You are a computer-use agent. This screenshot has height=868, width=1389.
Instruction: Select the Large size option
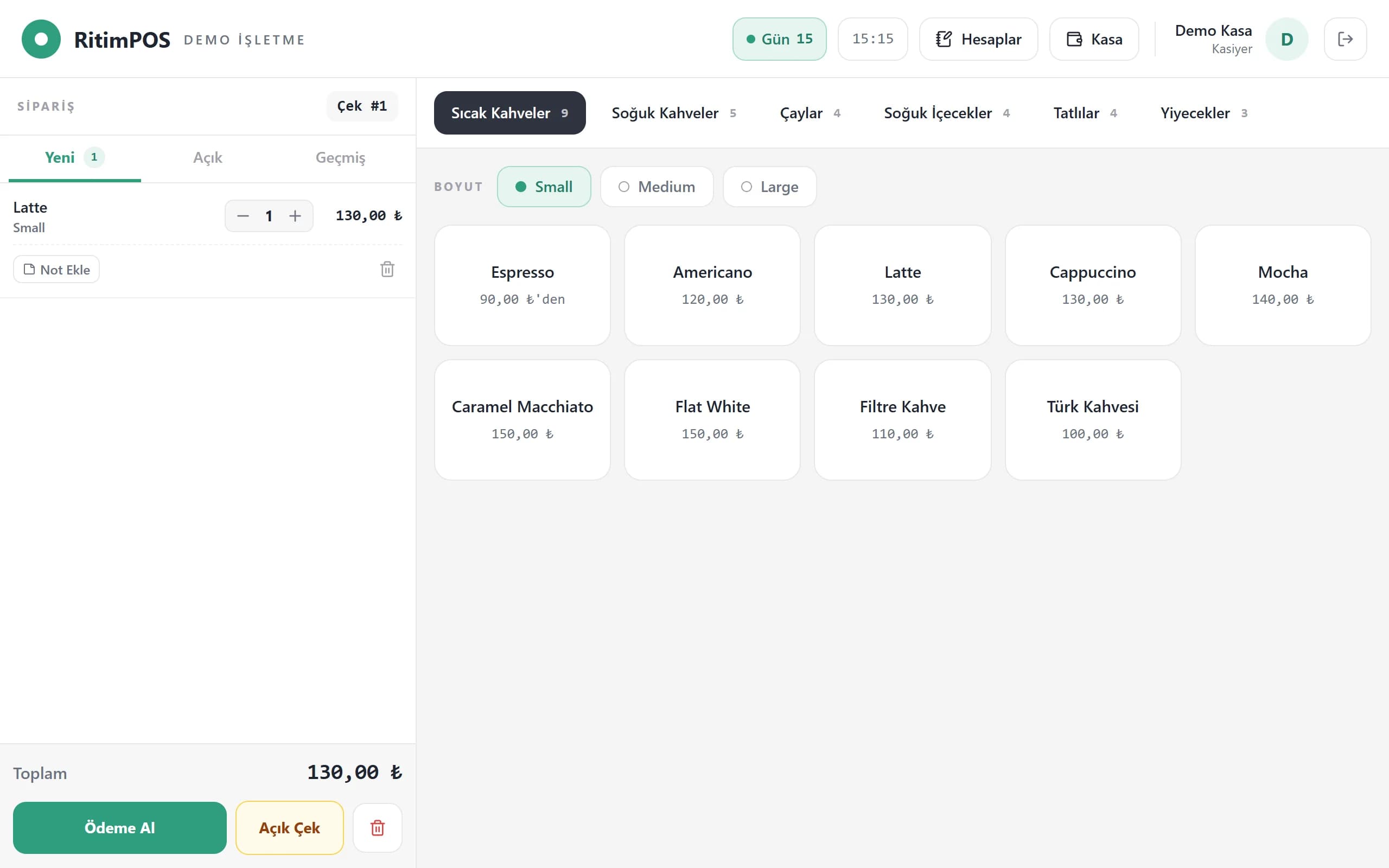click(770, 187)
